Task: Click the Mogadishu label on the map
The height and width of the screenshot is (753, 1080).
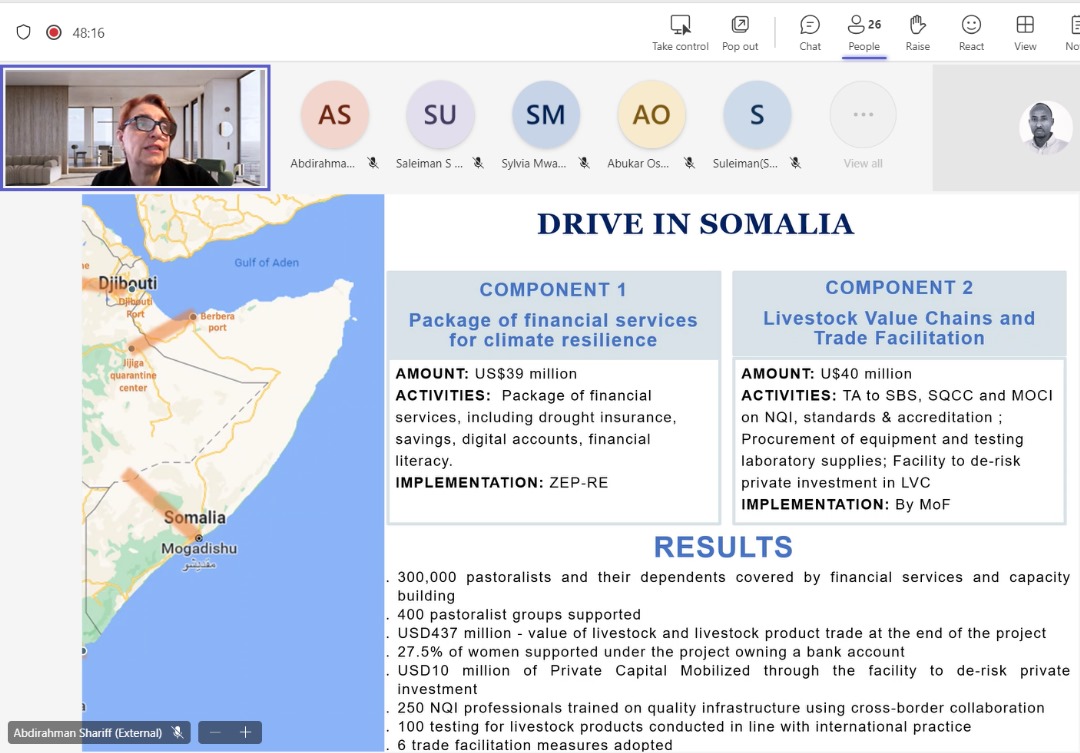Action: tap(199, 548)
